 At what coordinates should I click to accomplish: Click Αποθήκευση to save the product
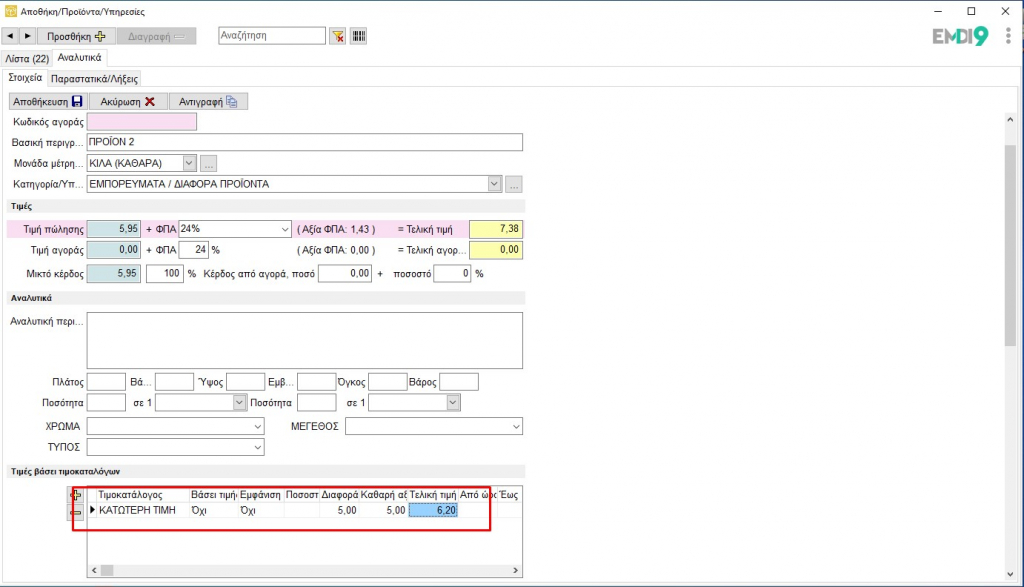coord(48,101)
